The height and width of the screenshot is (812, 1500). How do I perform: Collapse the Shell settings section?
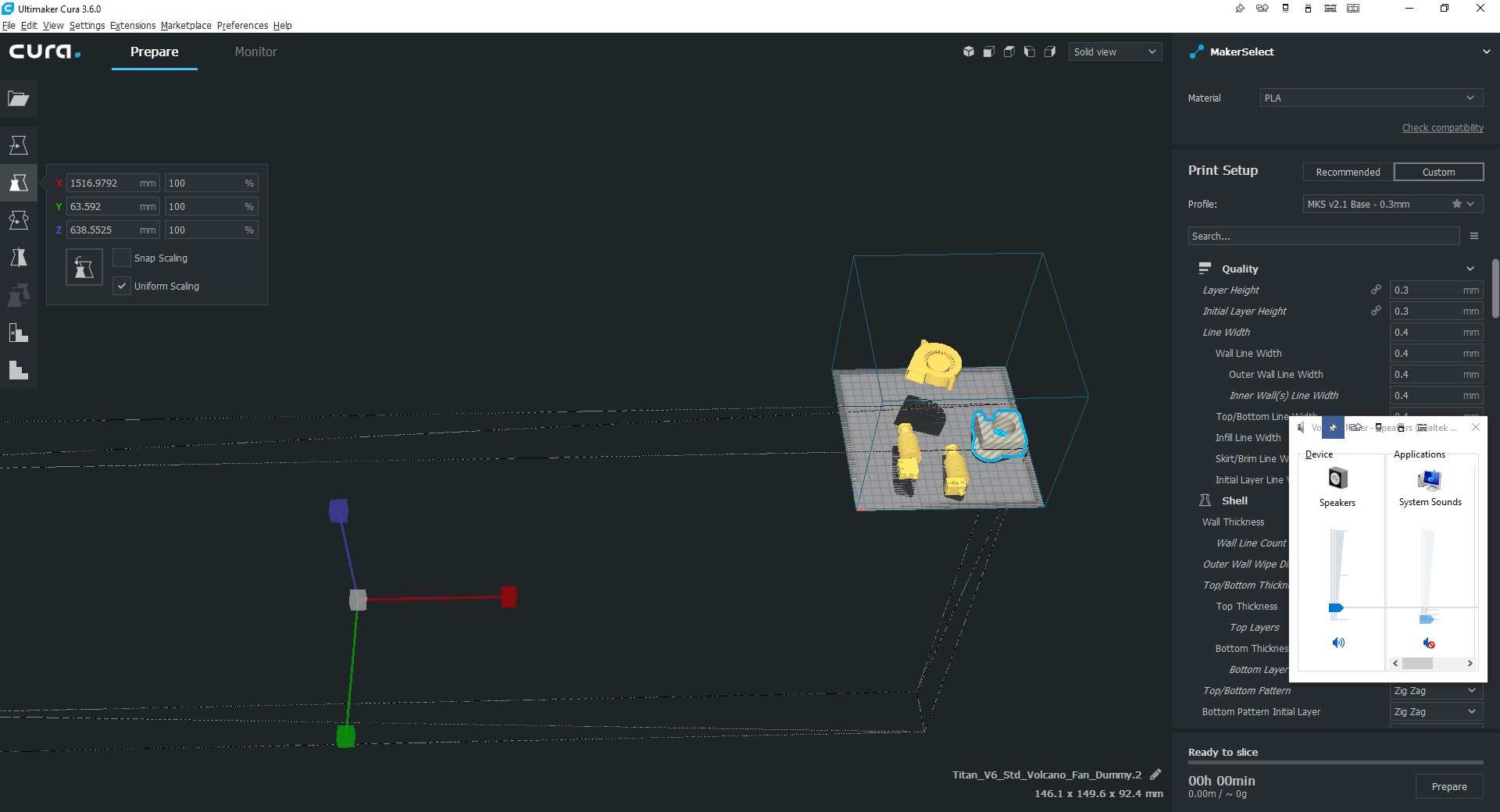click(x=1234, y=500)
